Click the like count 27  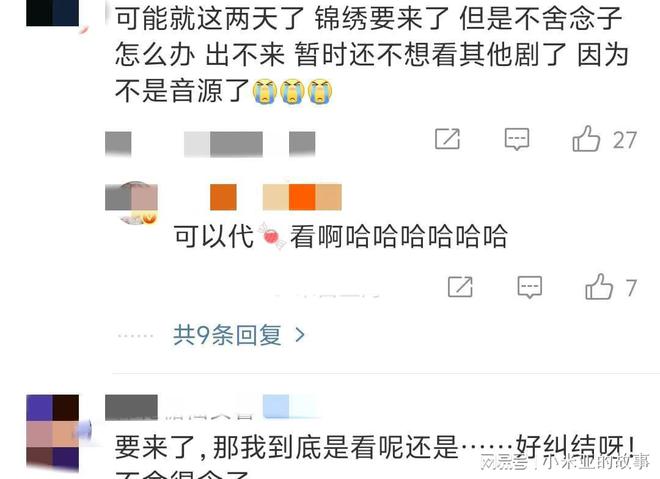(625, 140)
